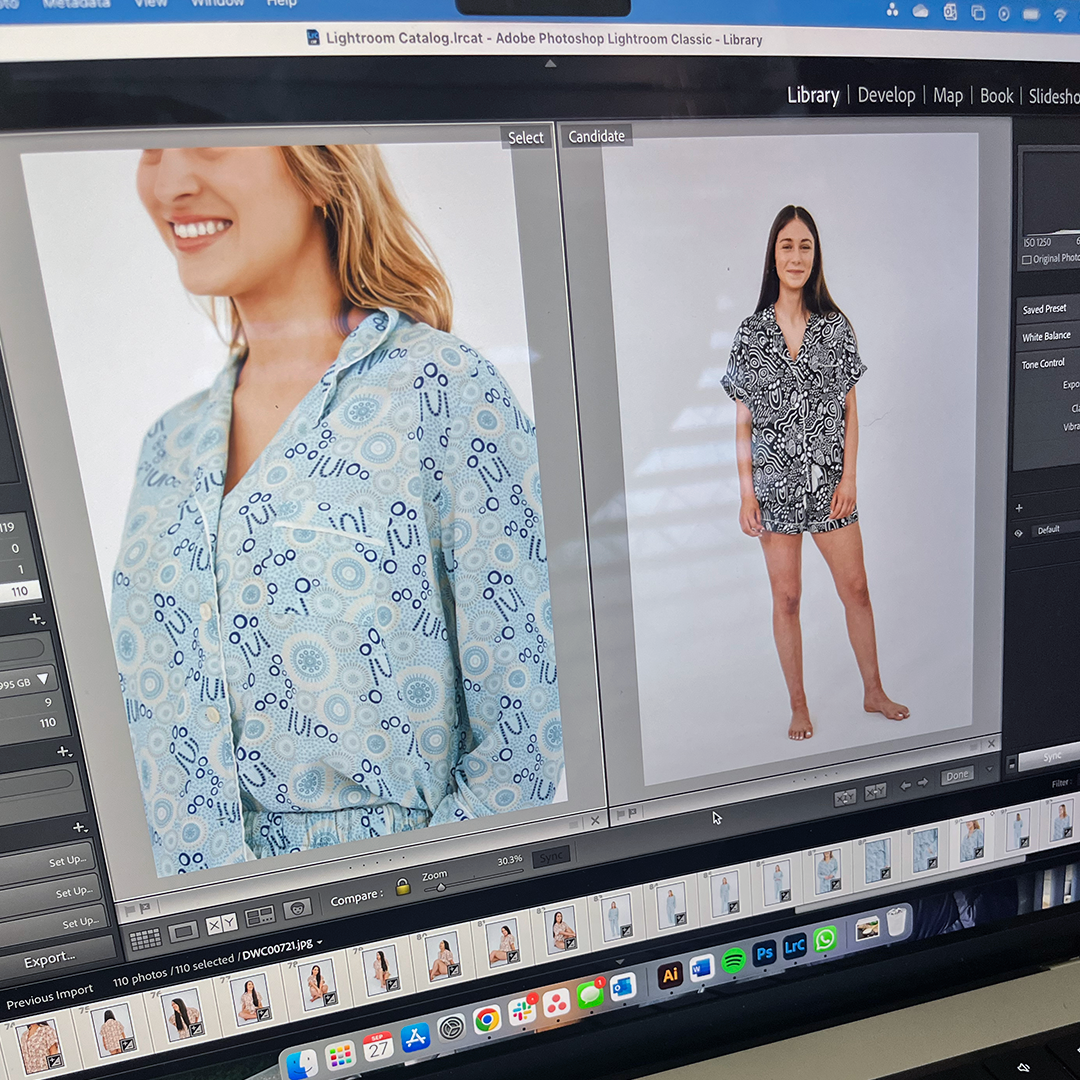Open the White Balance dropdown
Screen dimensions: 1080x1080
click(x=1047, y=336)
